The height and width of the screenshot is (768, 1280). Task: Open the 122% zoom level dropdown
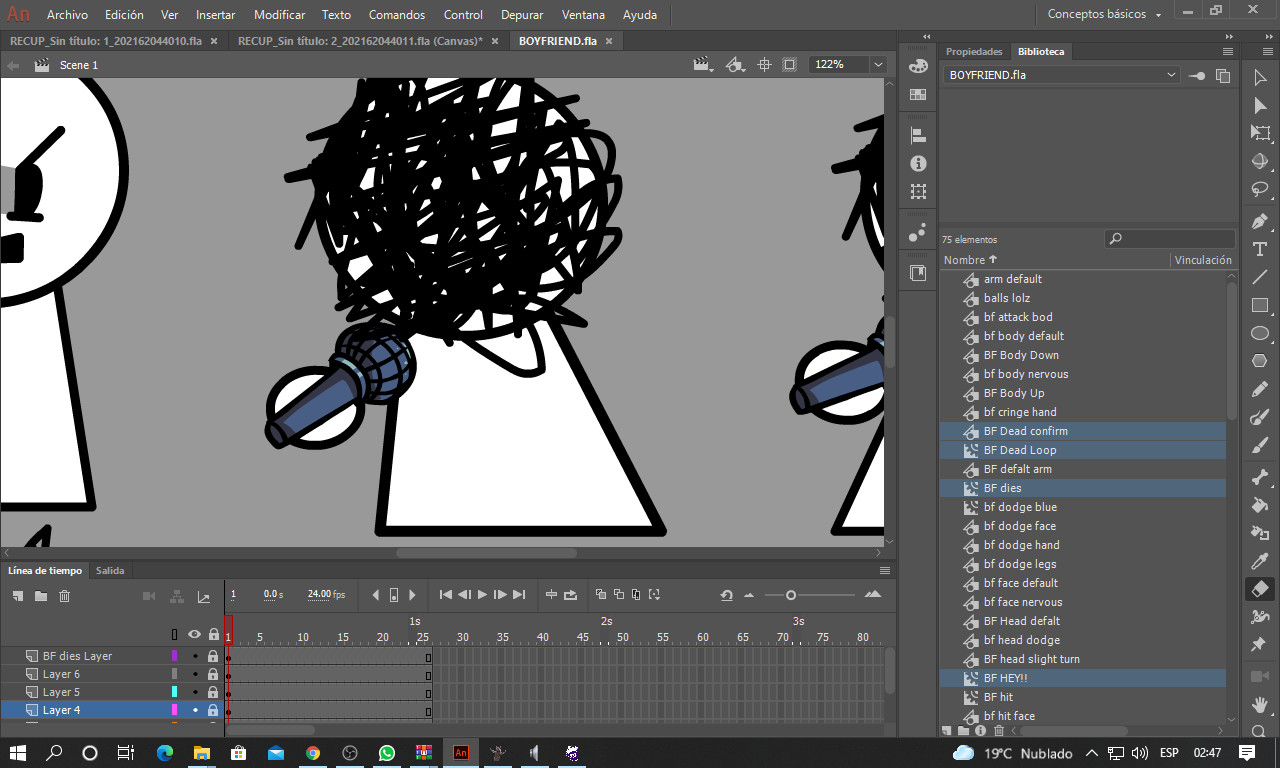point(877,63)
